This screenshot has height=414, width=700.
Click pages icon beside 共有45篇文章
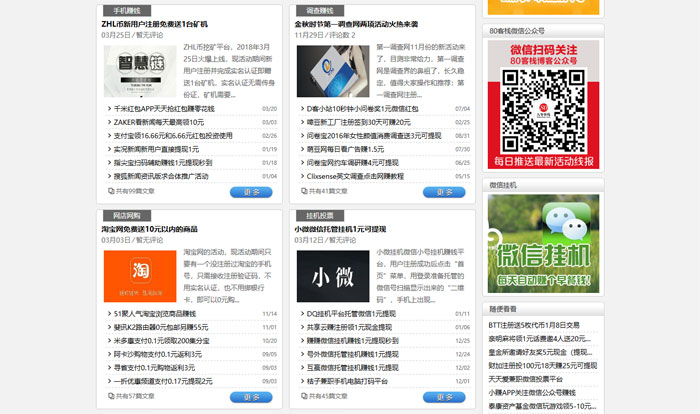point(304,396)
